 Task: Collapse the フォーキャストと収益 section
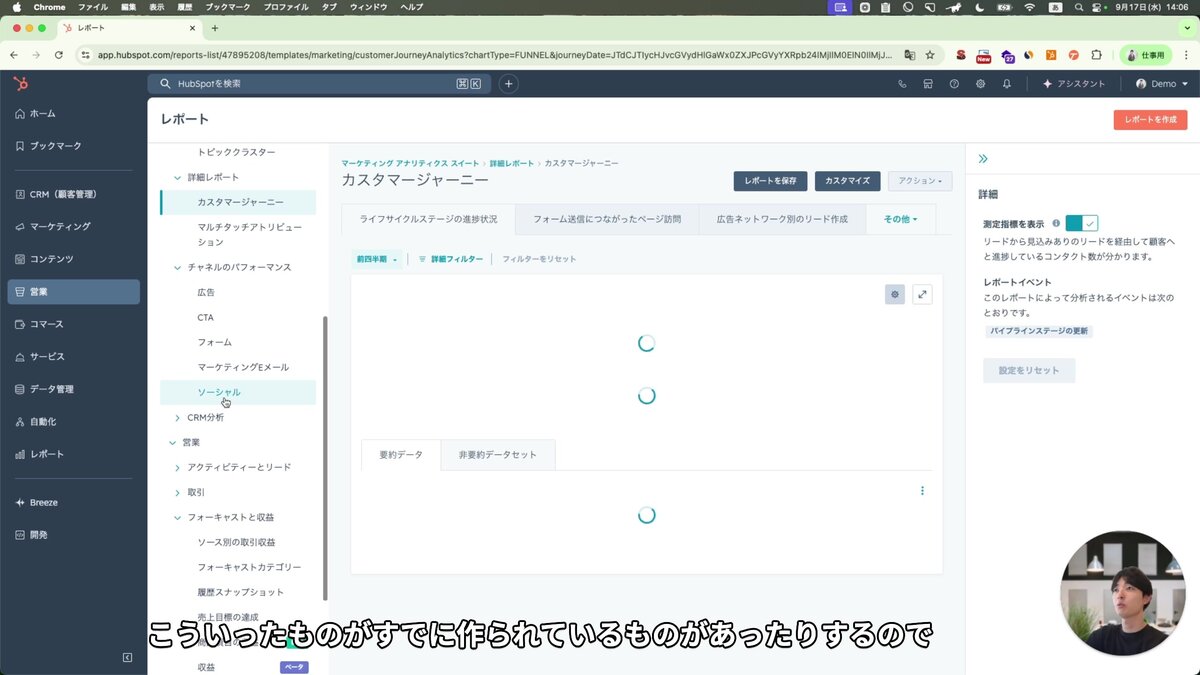point(176,517)
